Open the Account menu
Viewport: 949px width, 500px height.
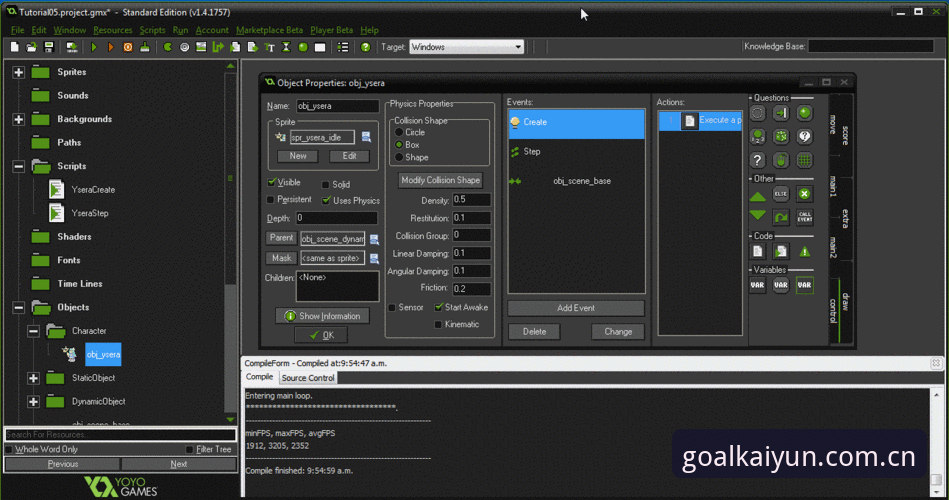212,30
